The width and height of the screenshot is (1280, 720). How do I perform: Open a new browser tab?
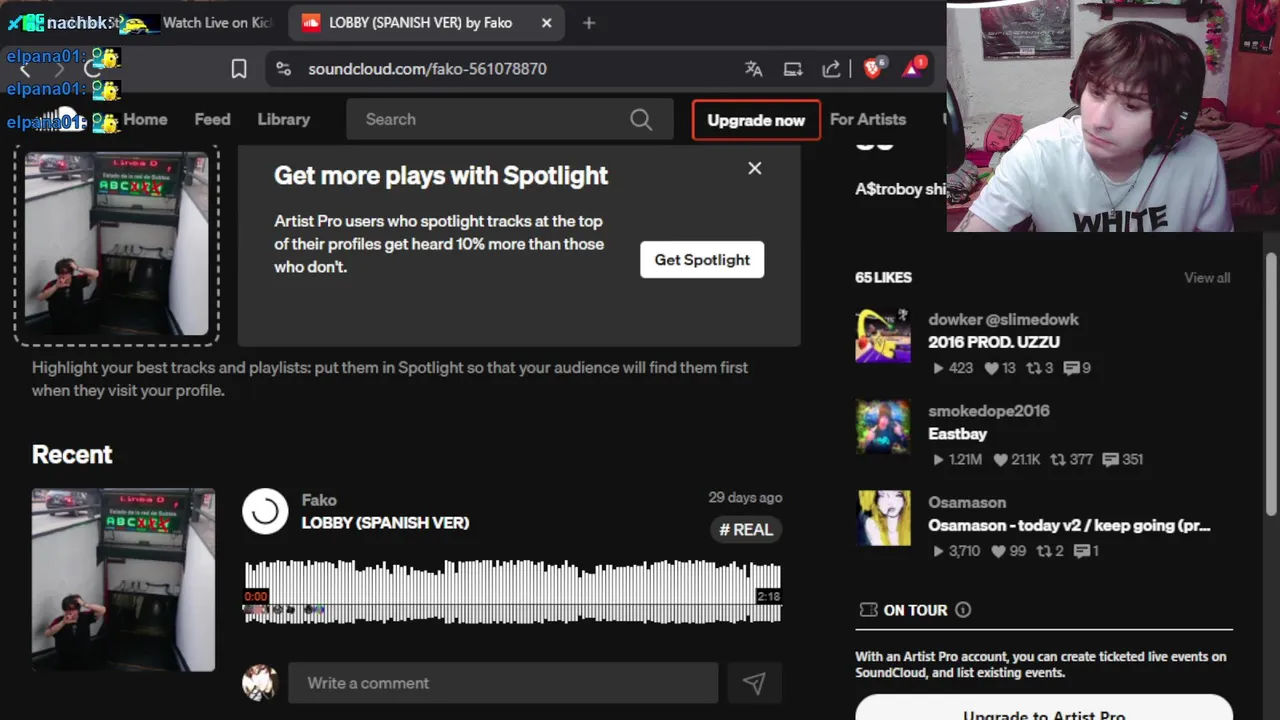pos(589,22)
